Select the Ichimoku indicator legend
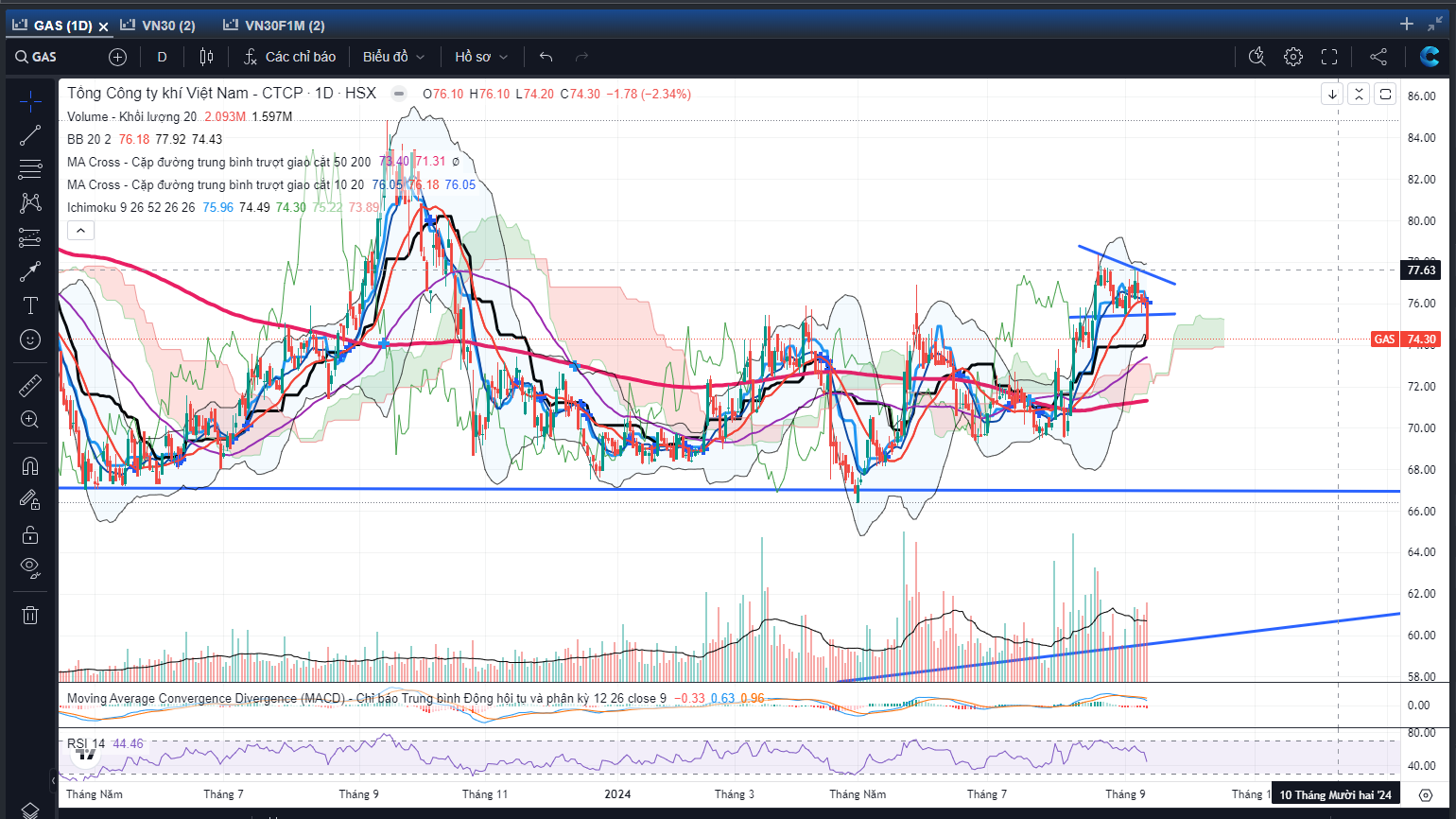The height and width of the screenshot is (819, 1456). tap(131, 207)
